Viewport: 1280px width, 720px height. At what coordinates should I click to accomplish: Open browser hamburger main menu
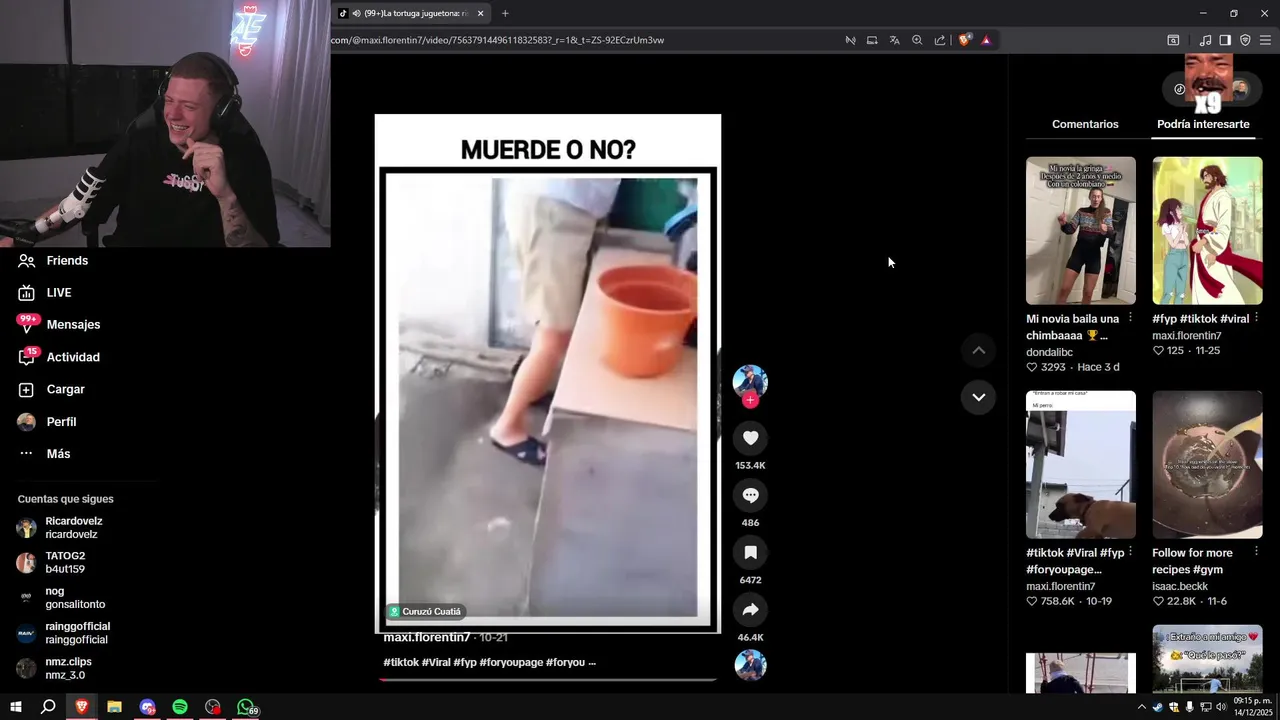pyautogui.click(x=1265, y=40)
